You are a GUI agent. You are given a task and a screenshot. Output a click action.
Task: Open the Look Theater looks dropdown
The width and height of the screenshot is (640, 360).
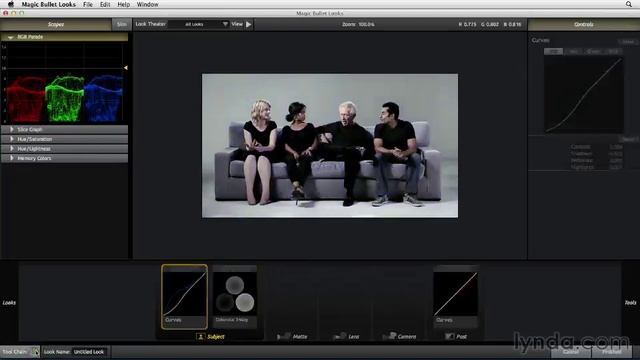(199, 24)
